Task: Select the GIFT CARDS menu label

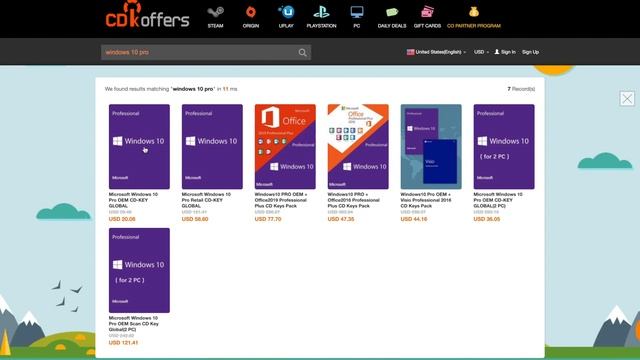Action: (427, 26)
